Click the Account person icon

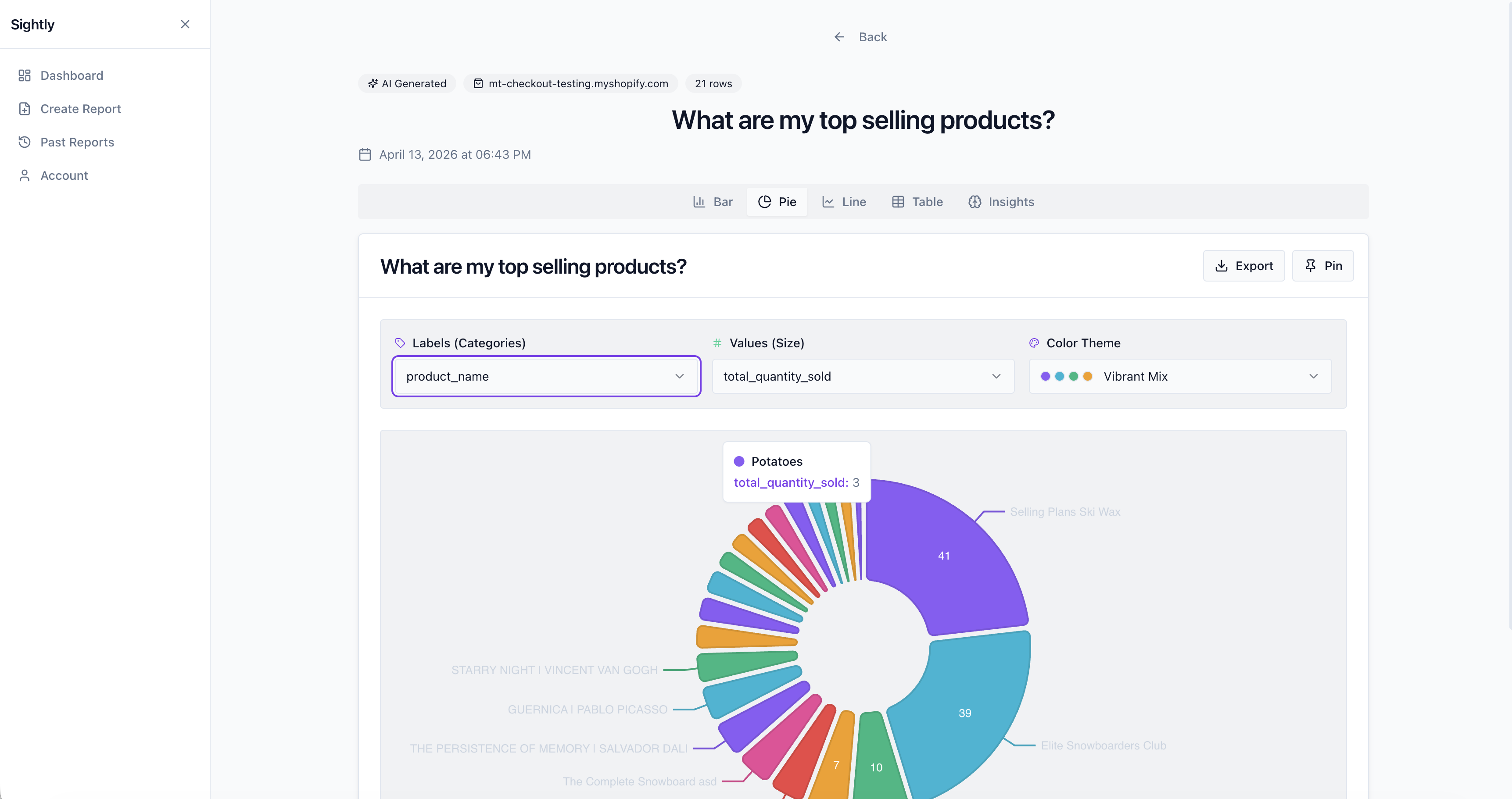24,175
